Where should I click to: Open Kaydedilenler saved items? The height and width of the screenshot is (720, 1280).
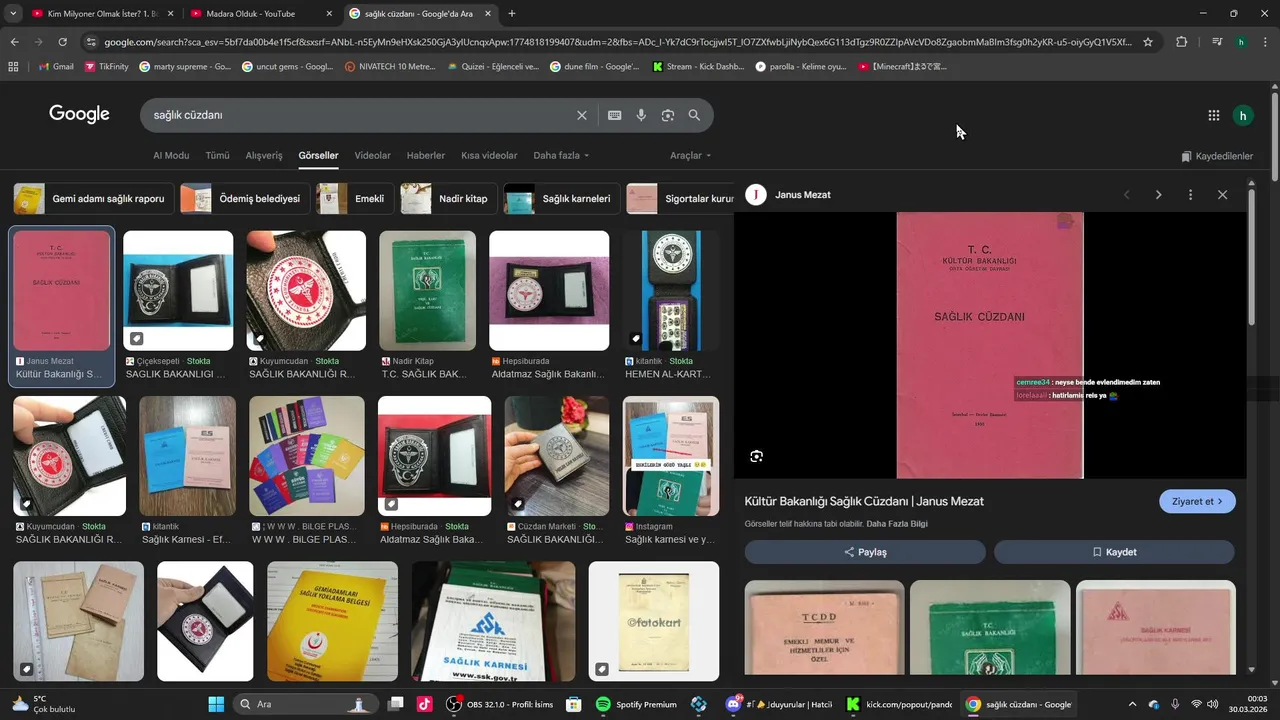click(1217, 156)
